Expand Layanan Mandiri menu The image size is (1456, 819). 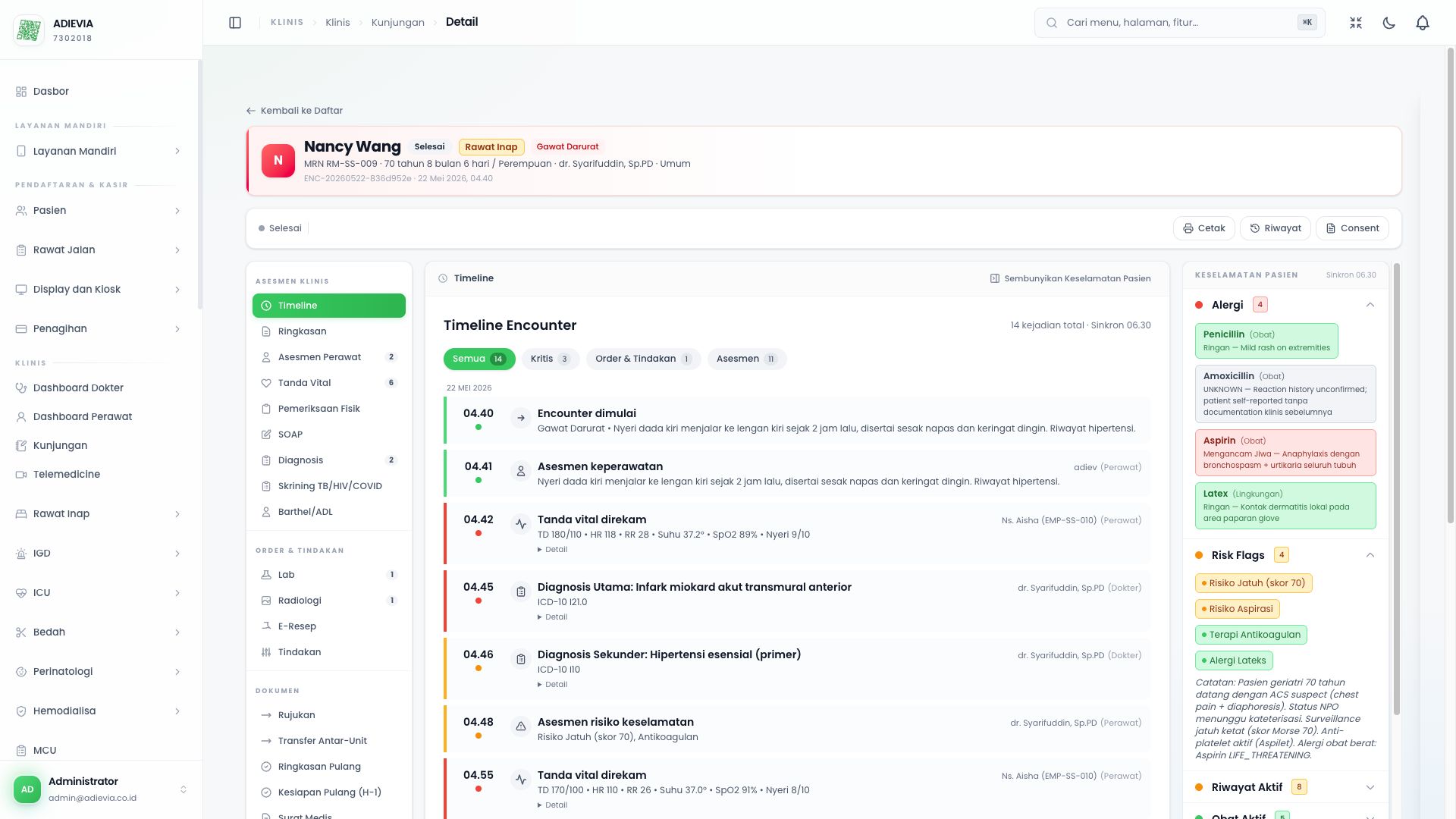[x=100, y=151]
